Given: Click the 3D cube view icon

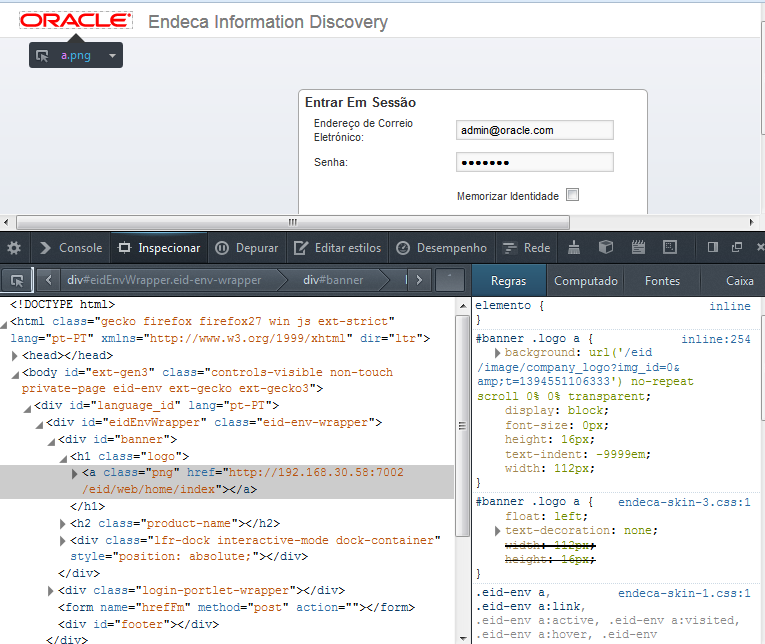Looking at the screenshot, I should pyautogui.click(x=605, y=248).
